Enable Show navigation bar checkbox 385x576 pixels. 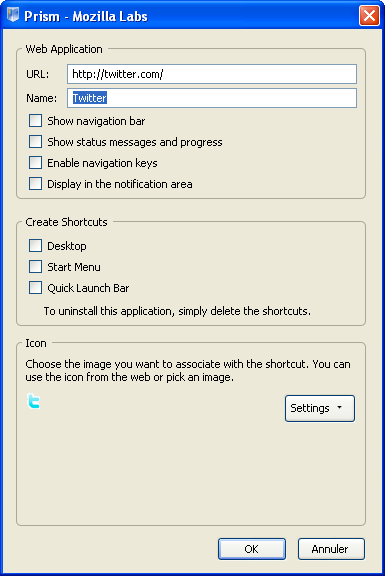click(35, 120)
